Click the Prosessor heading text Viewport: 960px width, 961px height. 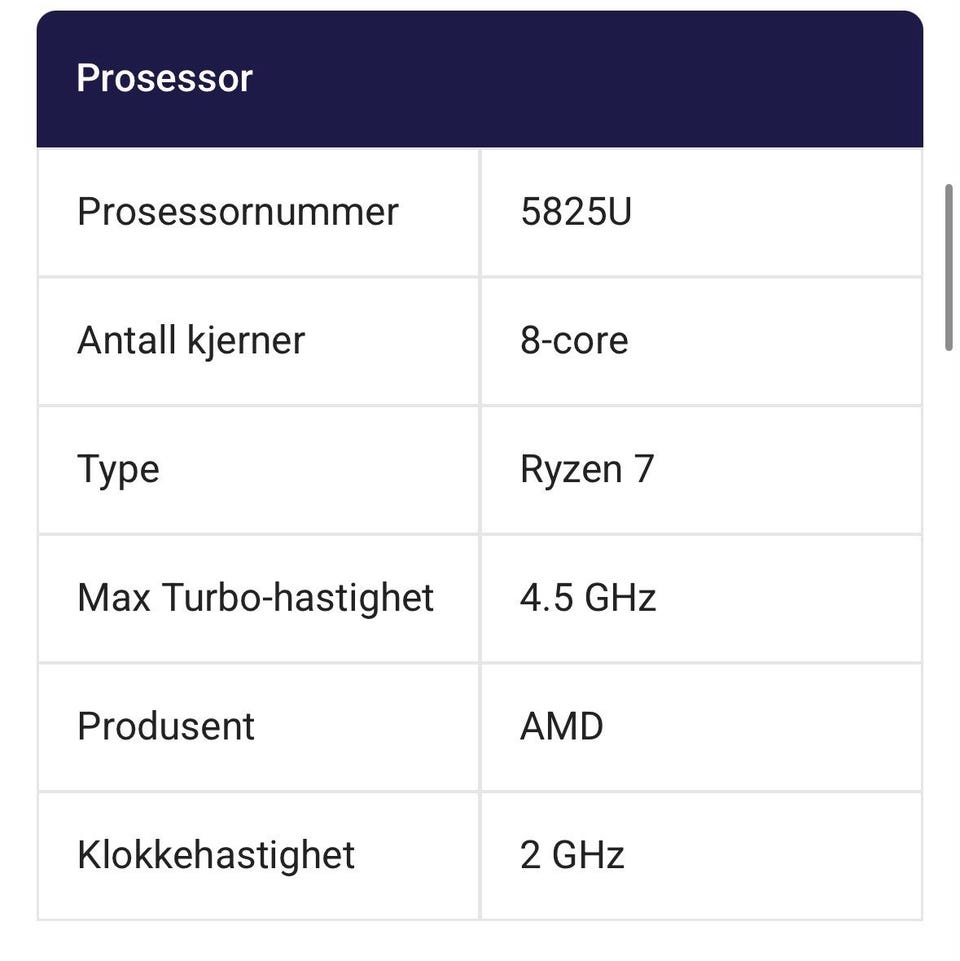[x=165, y=78]
